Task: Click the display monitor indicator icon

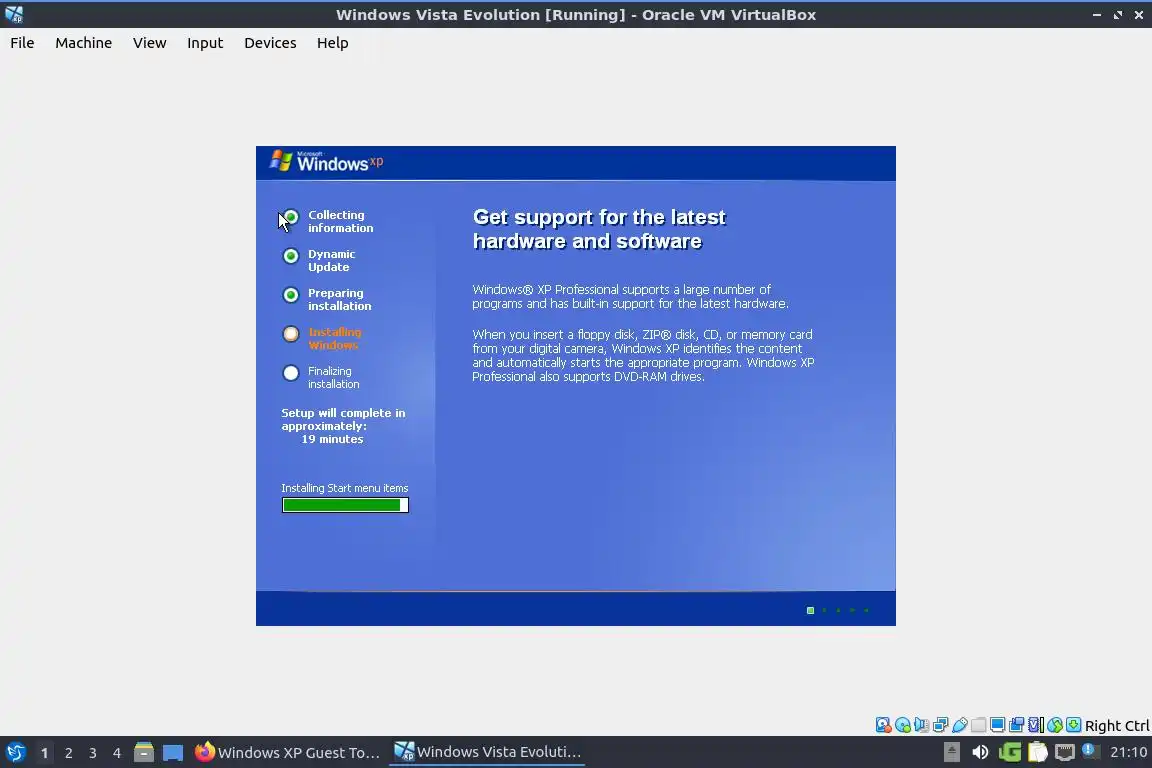Action: tap(997, 725)
